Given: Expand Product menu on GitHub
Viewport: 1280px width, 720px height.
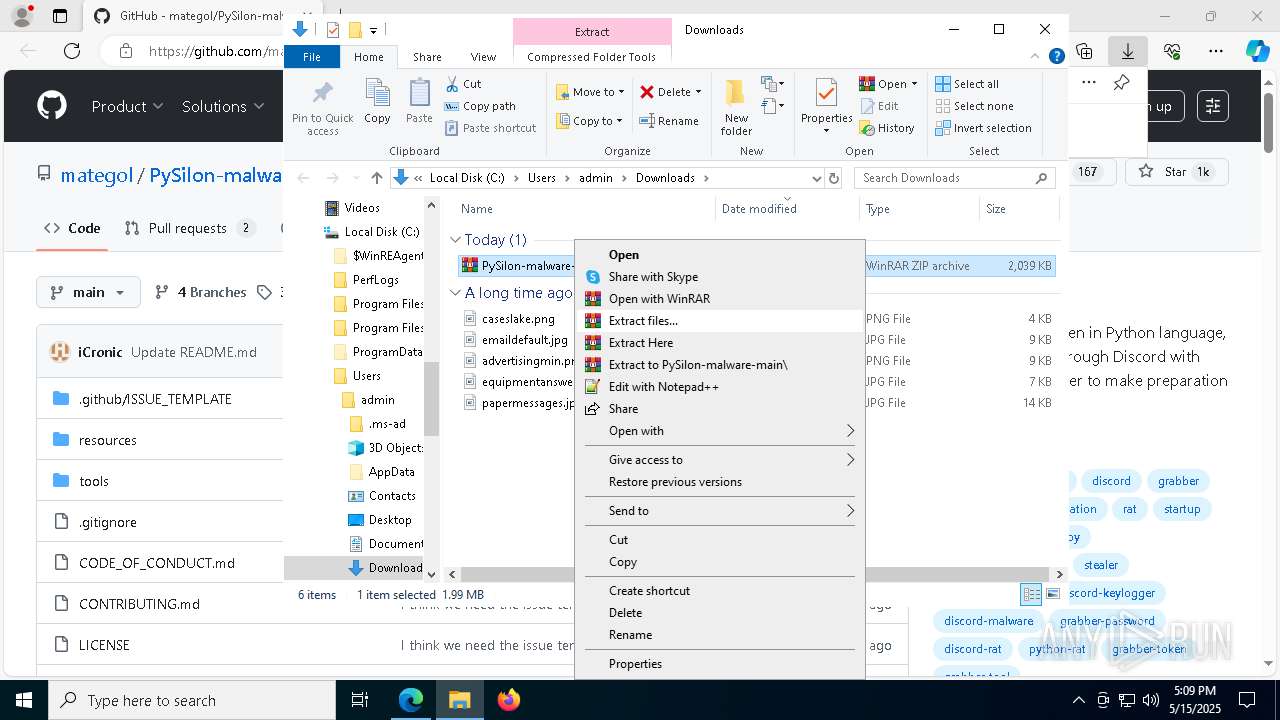Looking at the screenshot, I should click(127, 106).
